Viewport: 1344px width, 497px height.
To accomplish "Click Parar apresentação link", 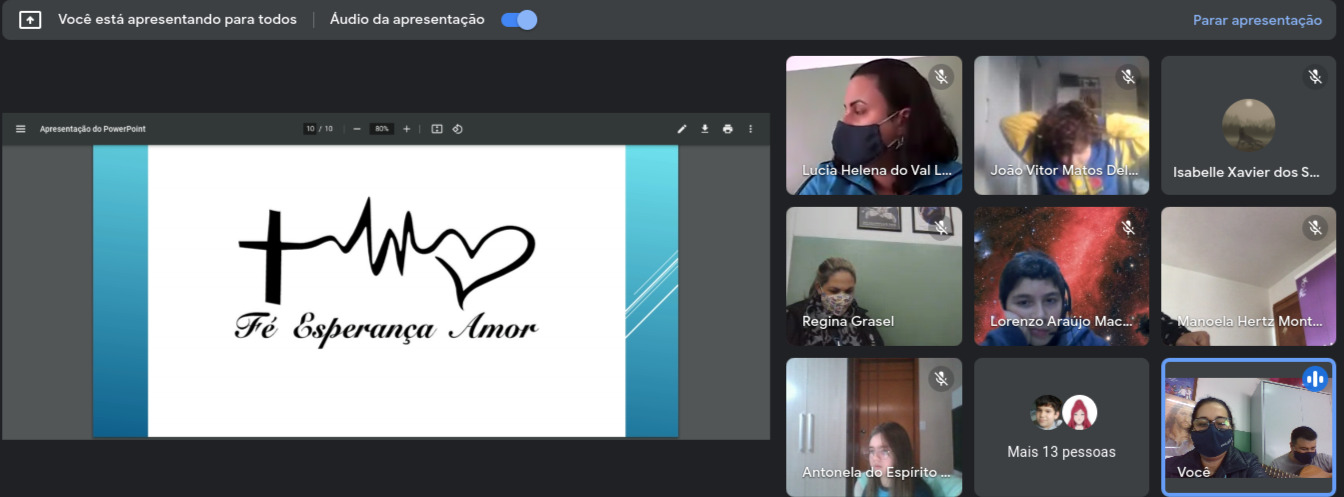I will [1257, 20].
